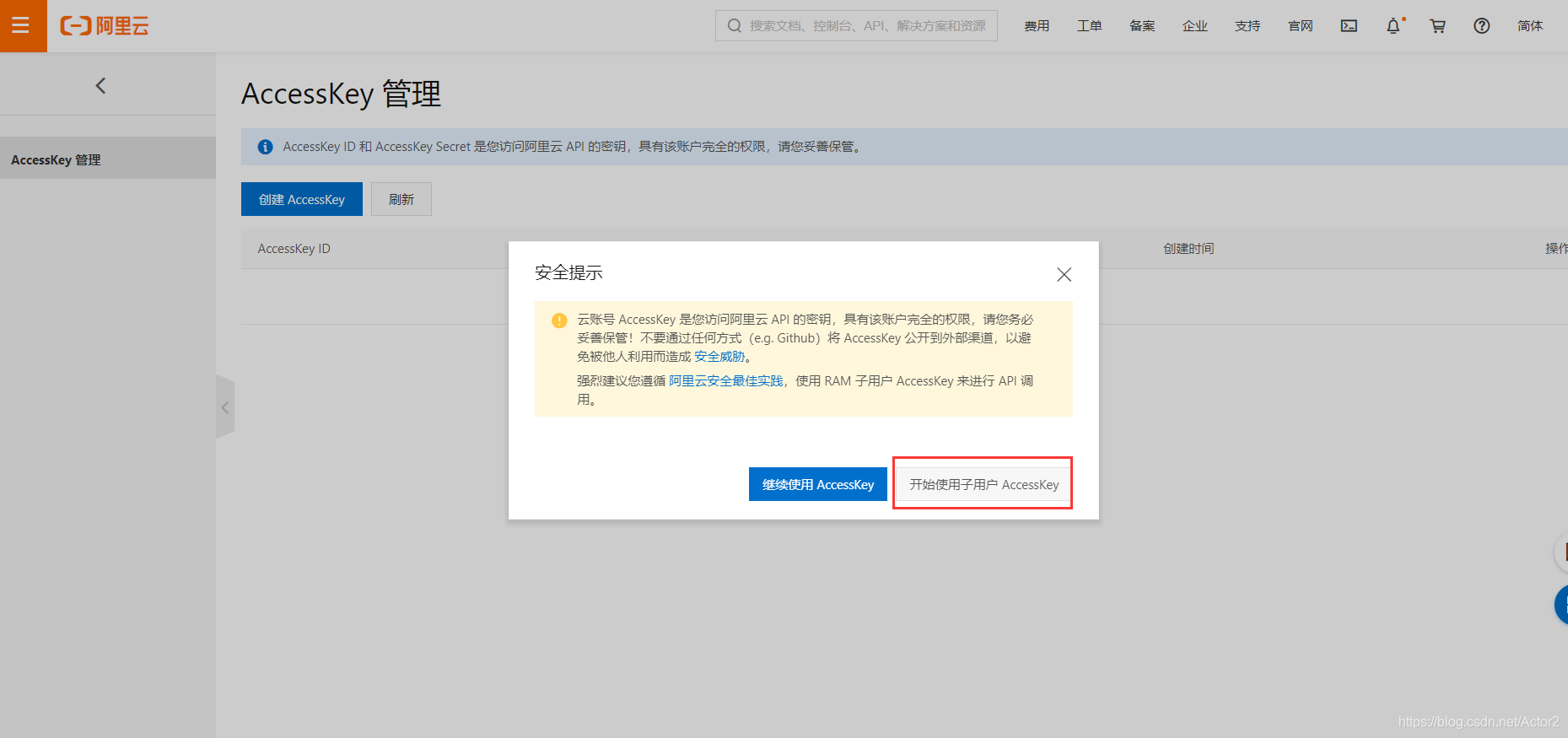
Task: Click the blue floating button on the right edge
Action: coord(1561,605)
